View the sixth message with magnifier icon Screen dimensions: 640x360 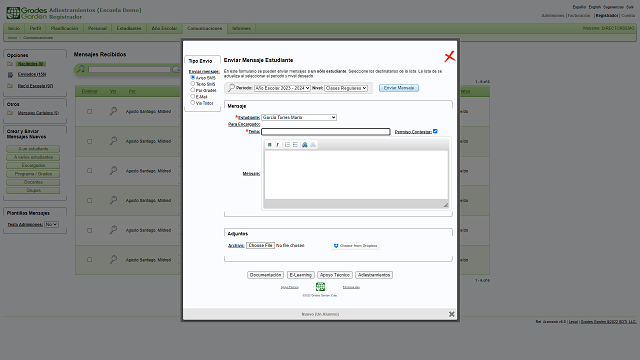point(113,260)
